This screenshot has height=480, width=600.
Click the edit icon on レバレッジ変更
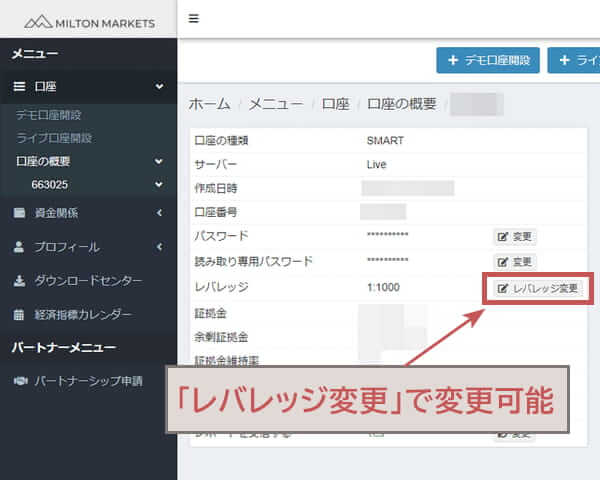502,288
